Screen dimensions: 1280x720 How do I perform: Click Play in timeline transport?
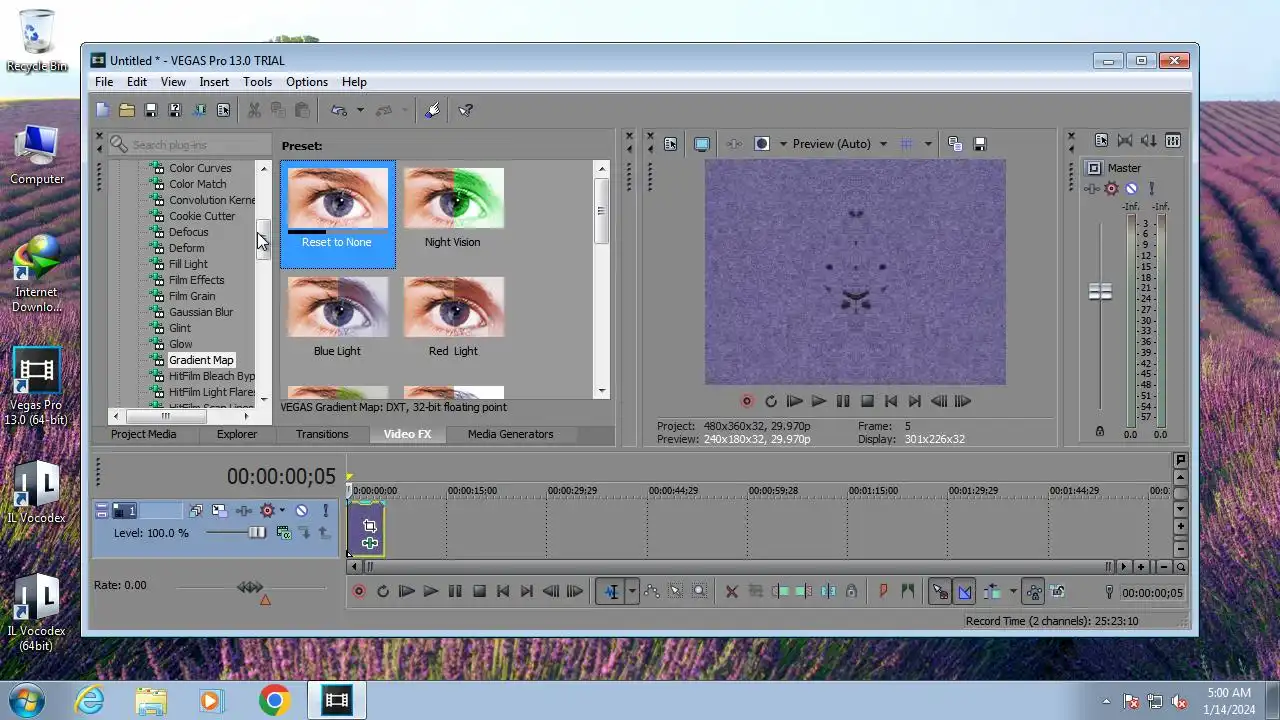click(x=431, y=592)
